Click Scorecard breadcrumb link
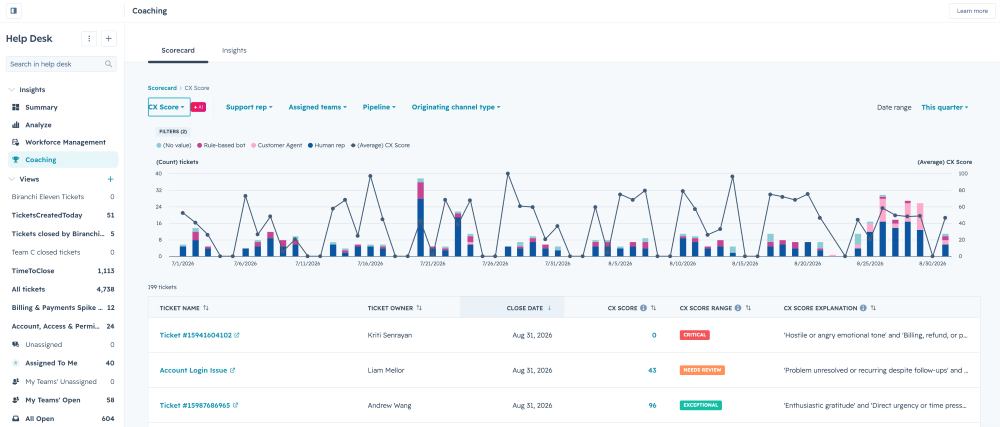The width and height of the screenshot is (1000, 427). click(x=162, y=88)
